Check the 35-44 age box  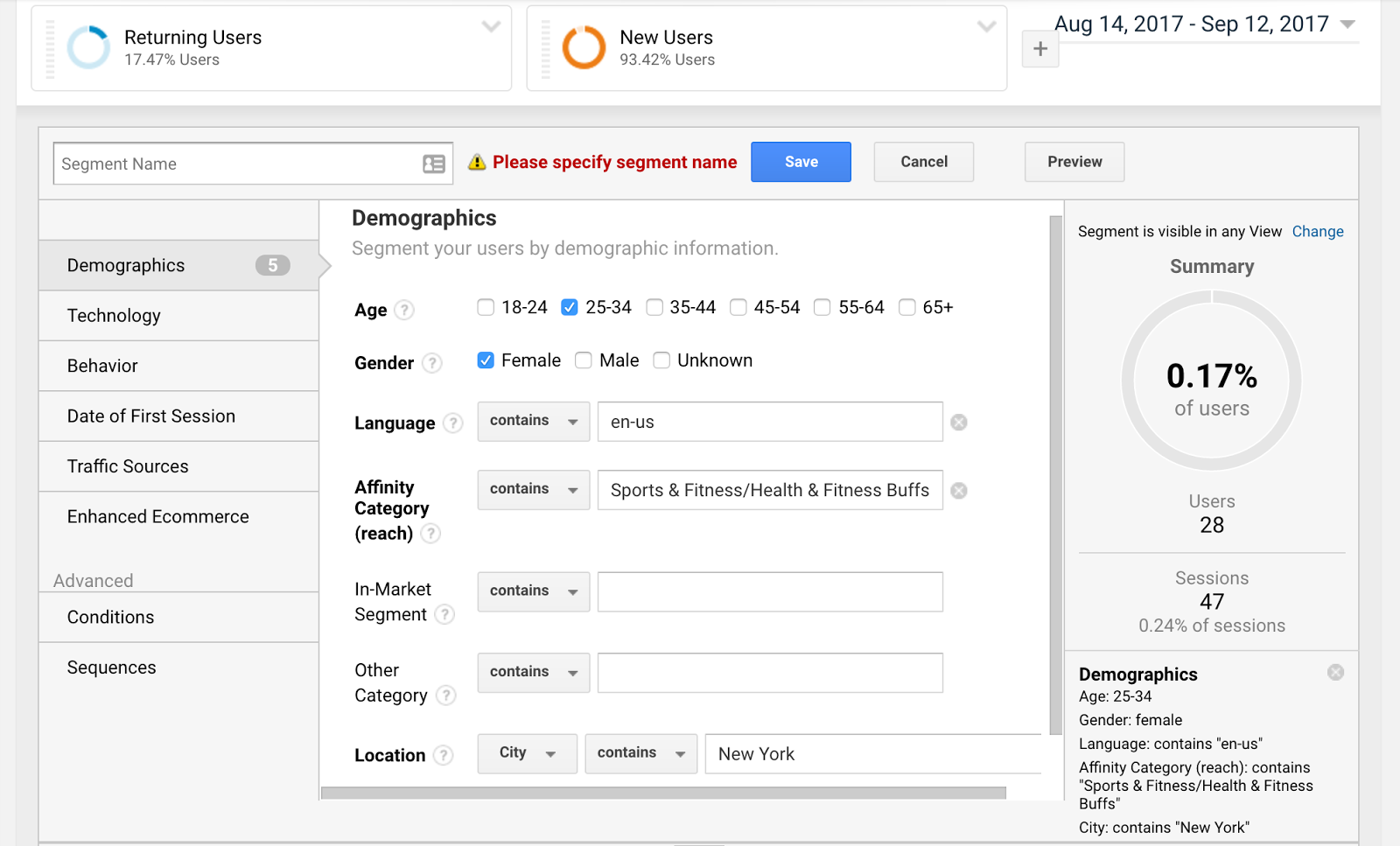[x=654, y=307]
